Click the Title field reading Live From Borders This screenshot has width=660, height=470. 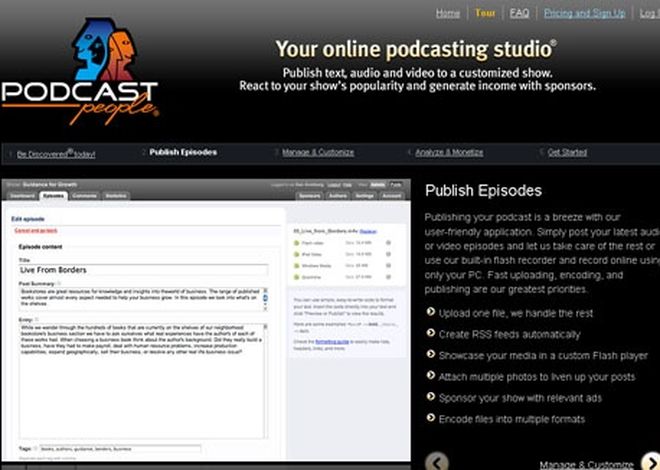[x=143, y=270]
